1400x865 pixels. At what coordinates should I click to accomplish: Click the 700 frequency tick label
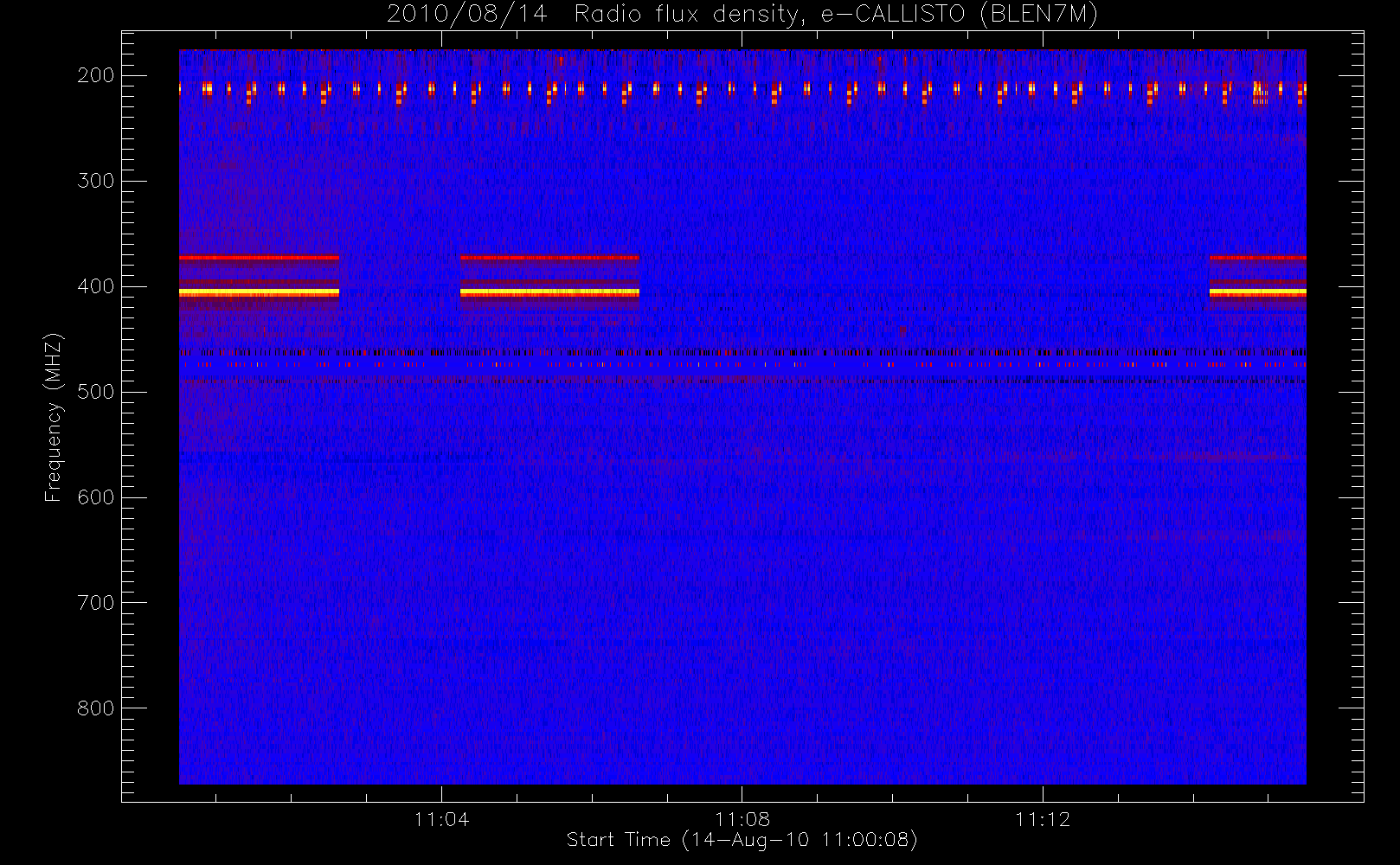point(96,603)
